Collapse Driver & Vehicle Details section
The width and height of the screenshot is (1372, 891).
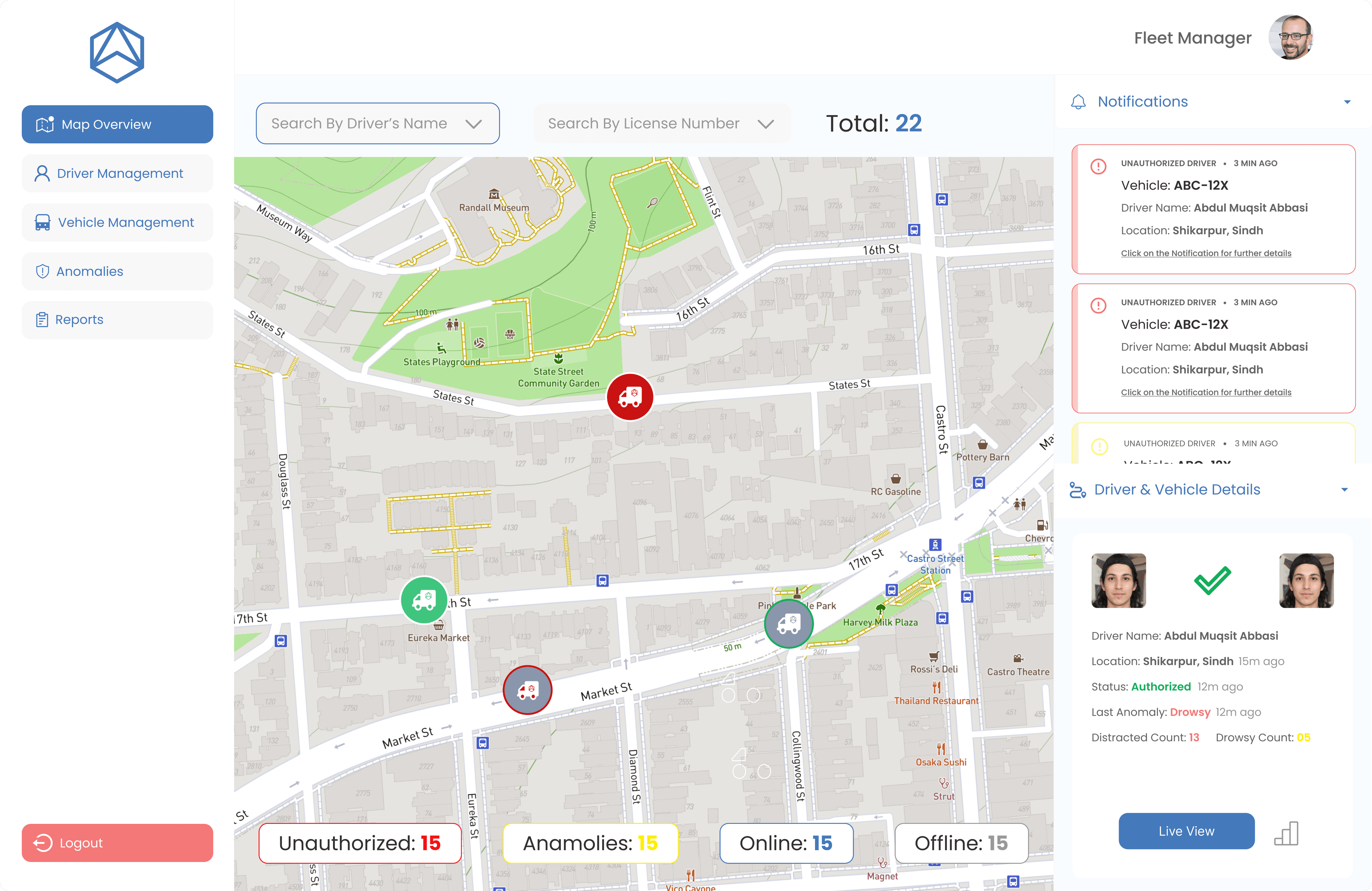(1344, 489)
